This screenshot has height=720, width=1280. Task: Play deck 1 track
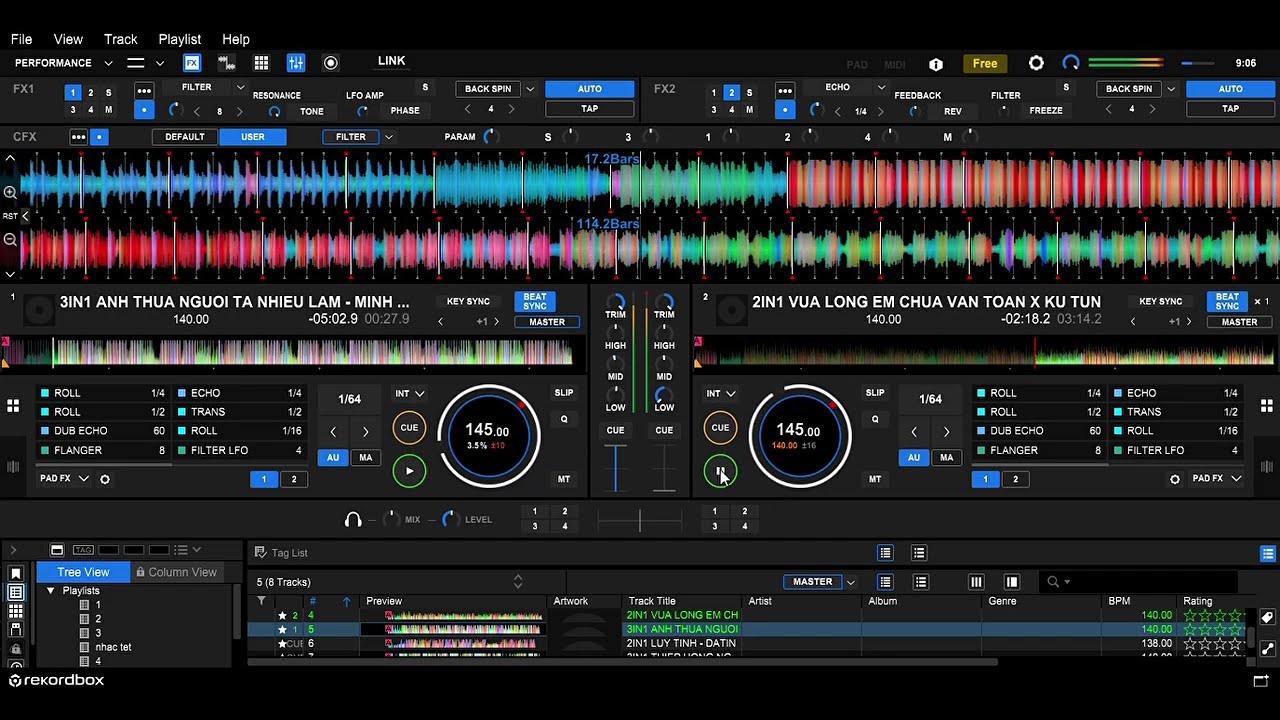(x=409, y=471)
